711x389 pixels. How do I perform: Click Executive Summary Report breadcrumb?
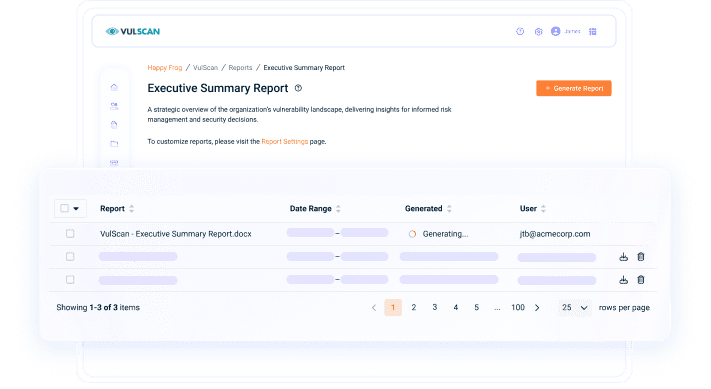304,68
